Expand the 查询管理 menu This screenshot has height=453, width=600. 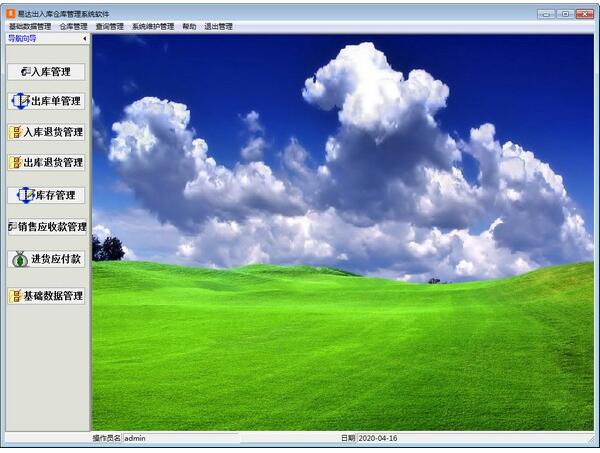[x=110, y=27]
